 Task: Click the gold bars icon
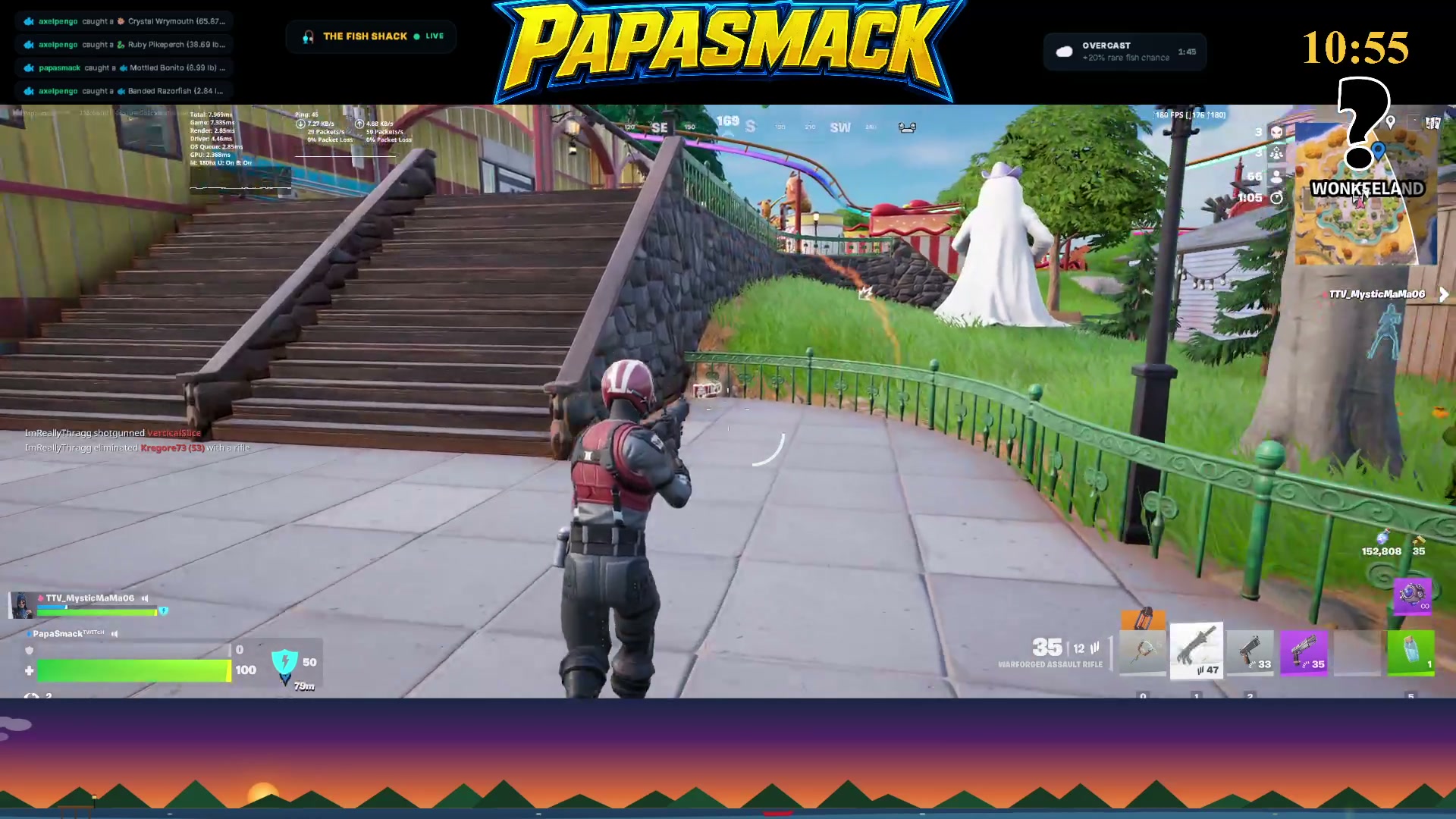(1419, 539)
